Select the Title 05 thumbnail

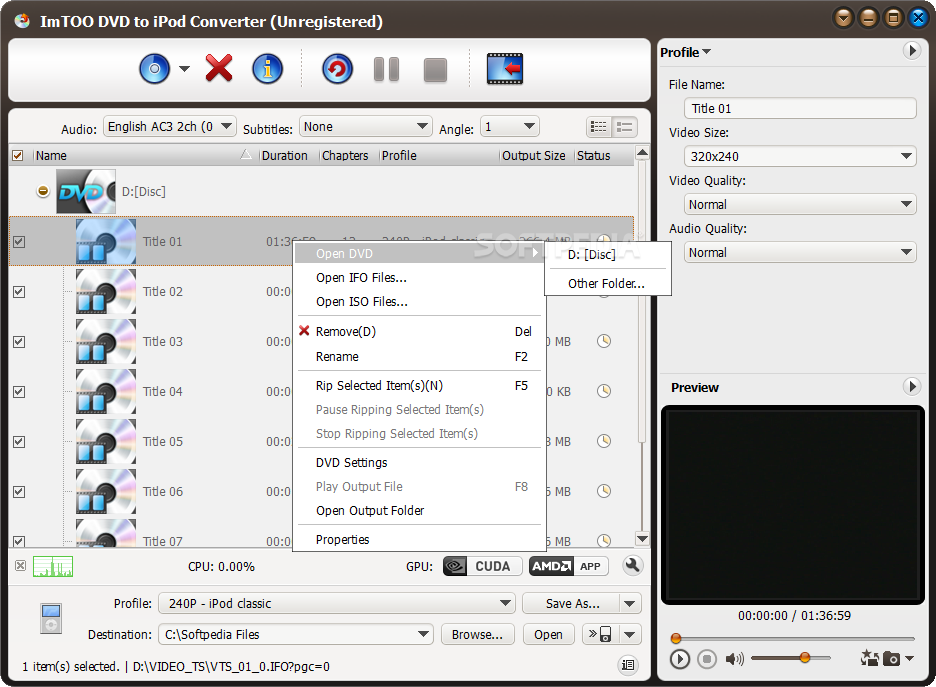106,442
